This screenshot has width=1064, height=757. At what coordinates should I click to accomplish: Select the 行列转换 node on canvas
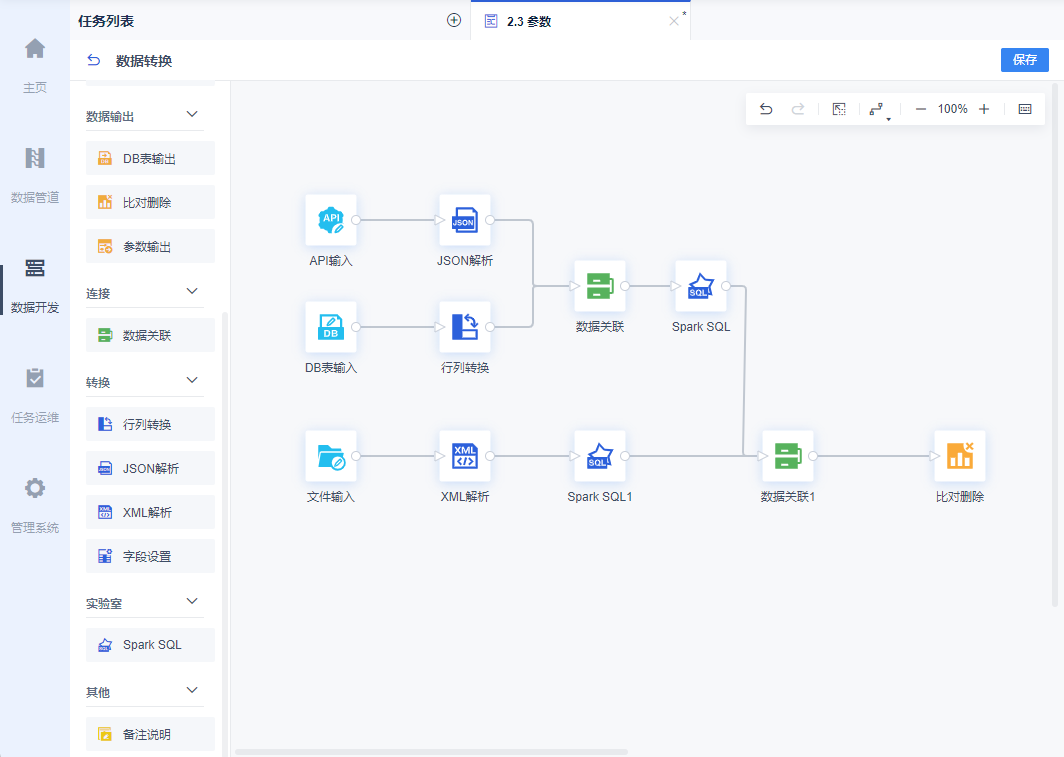click(465, 327)
